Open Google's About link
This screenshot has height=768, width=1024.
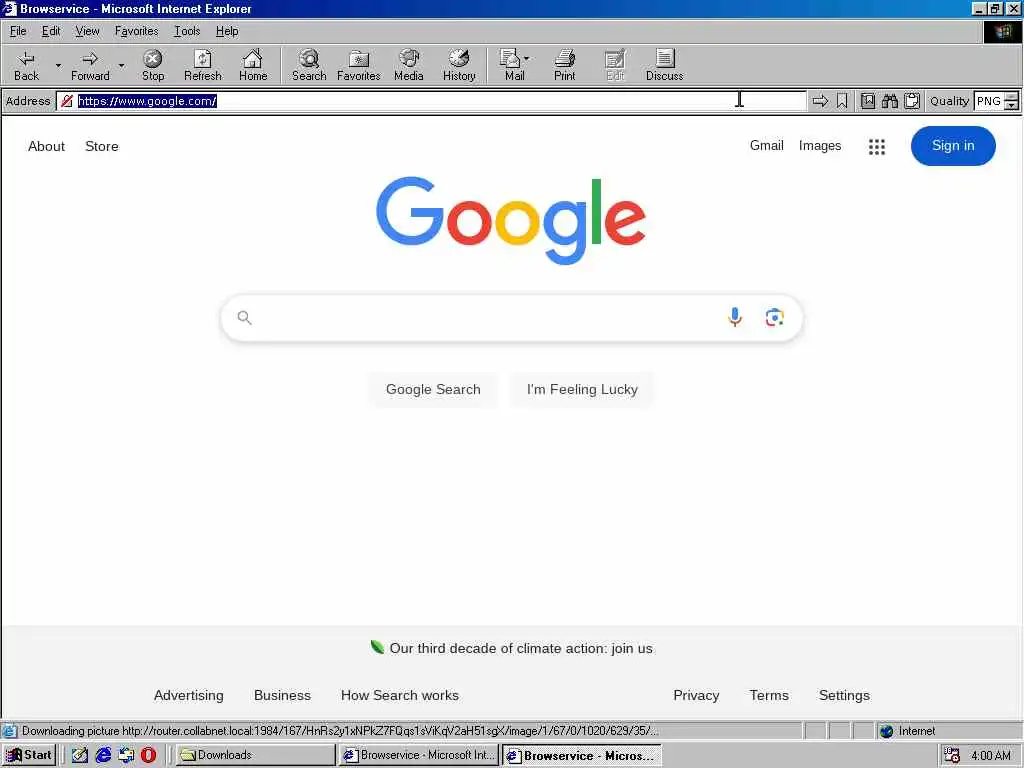[x=46, y=146]
